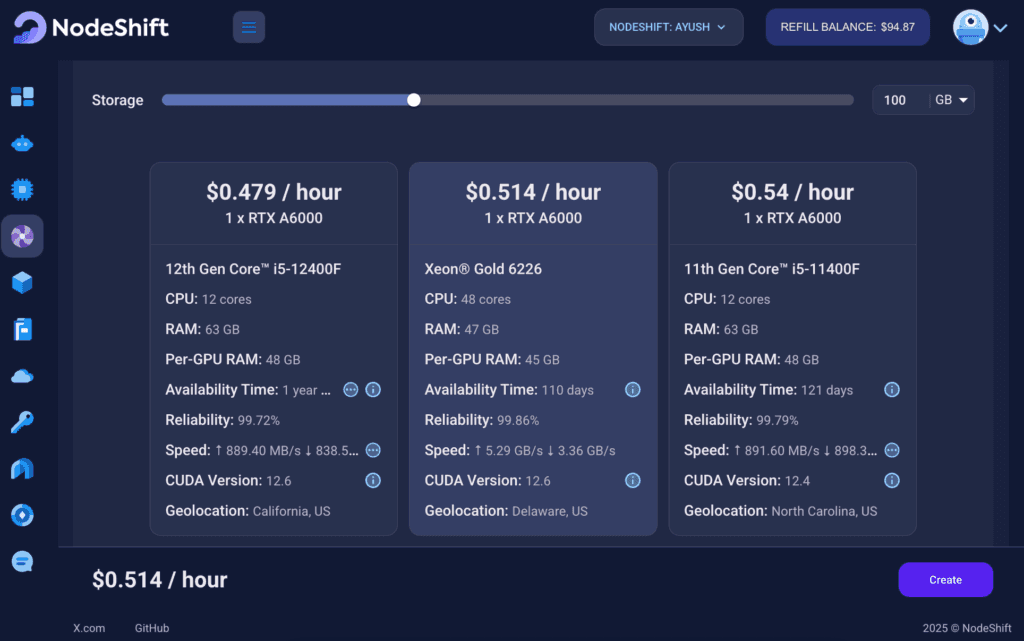
Task: Open the document files icon in sidebar
Action: (22, 330)
